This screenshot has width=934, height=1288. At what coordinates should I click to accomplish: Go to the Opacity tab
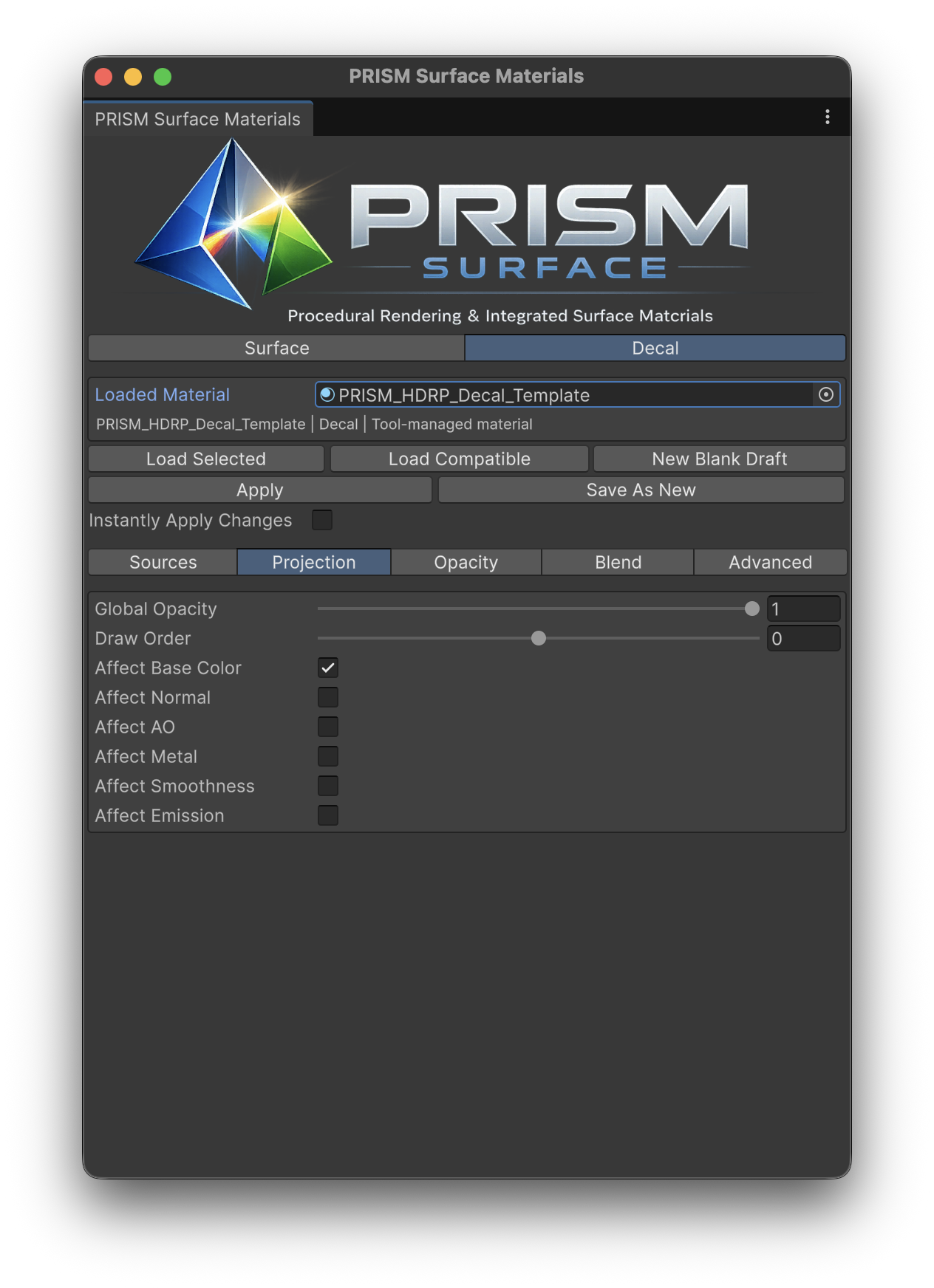[x=466, y=562]
